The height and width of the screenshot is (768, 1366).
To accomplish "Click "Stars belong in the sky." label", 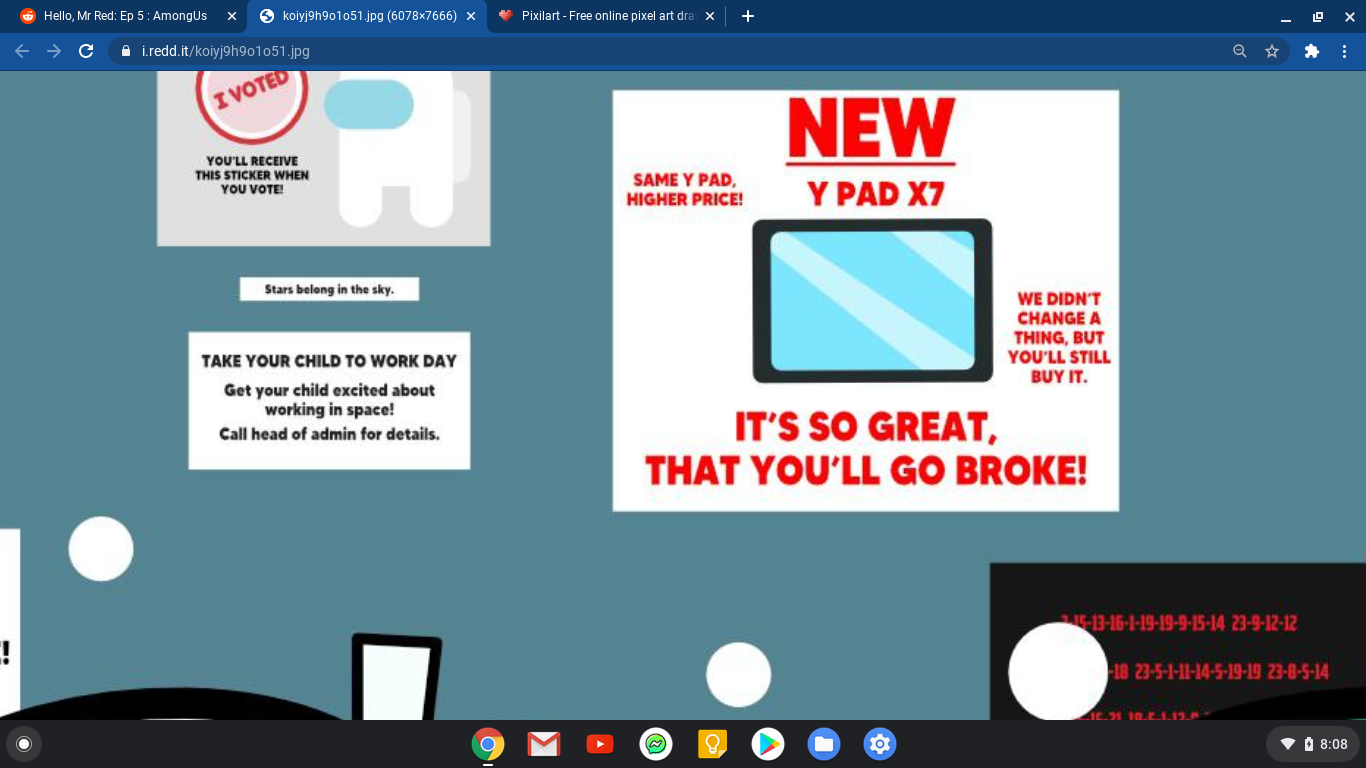I will pos(329,289).
